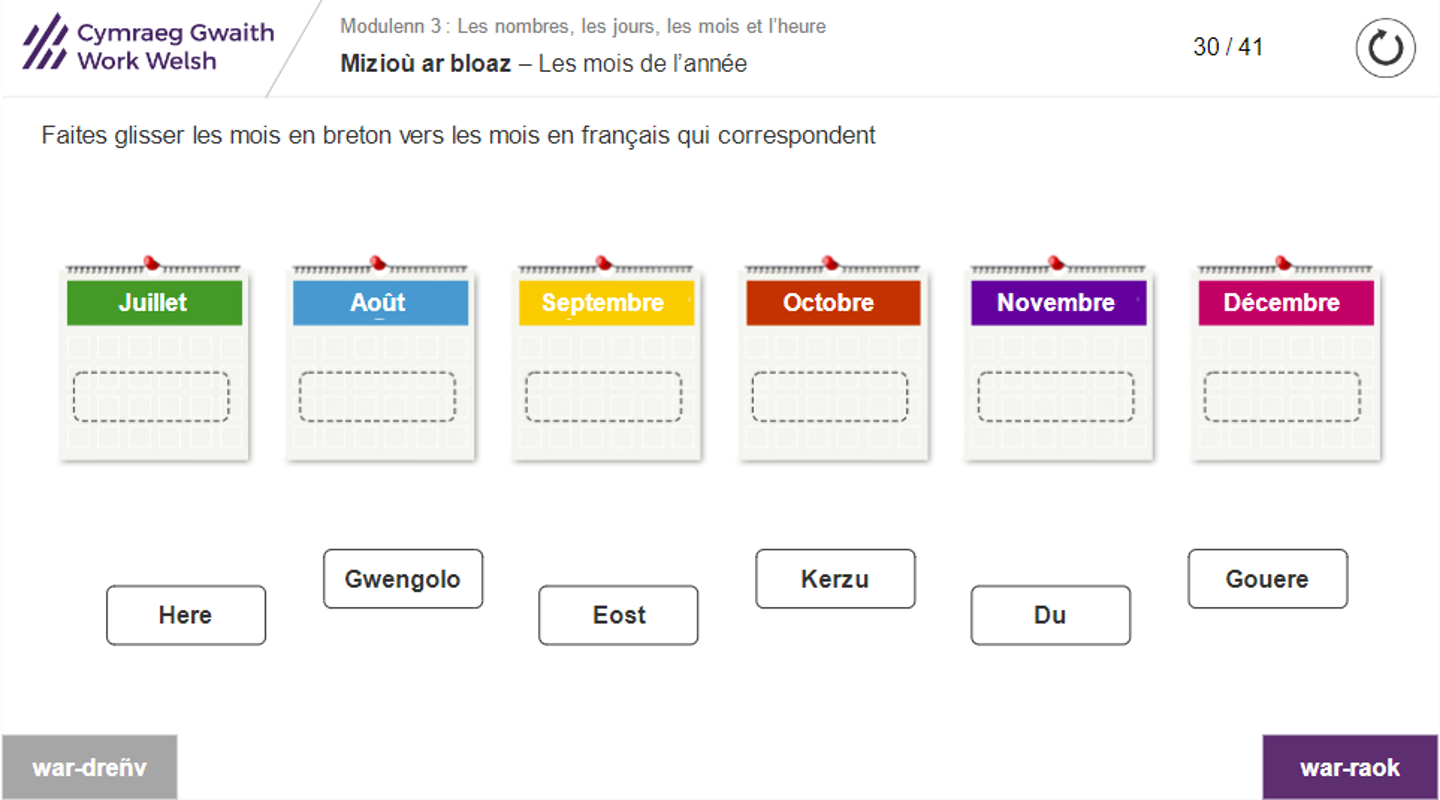1440x800 pixels.
Task: Click the Cymraeg Gwaith Work Welsh logo
Action: [148, 47]
